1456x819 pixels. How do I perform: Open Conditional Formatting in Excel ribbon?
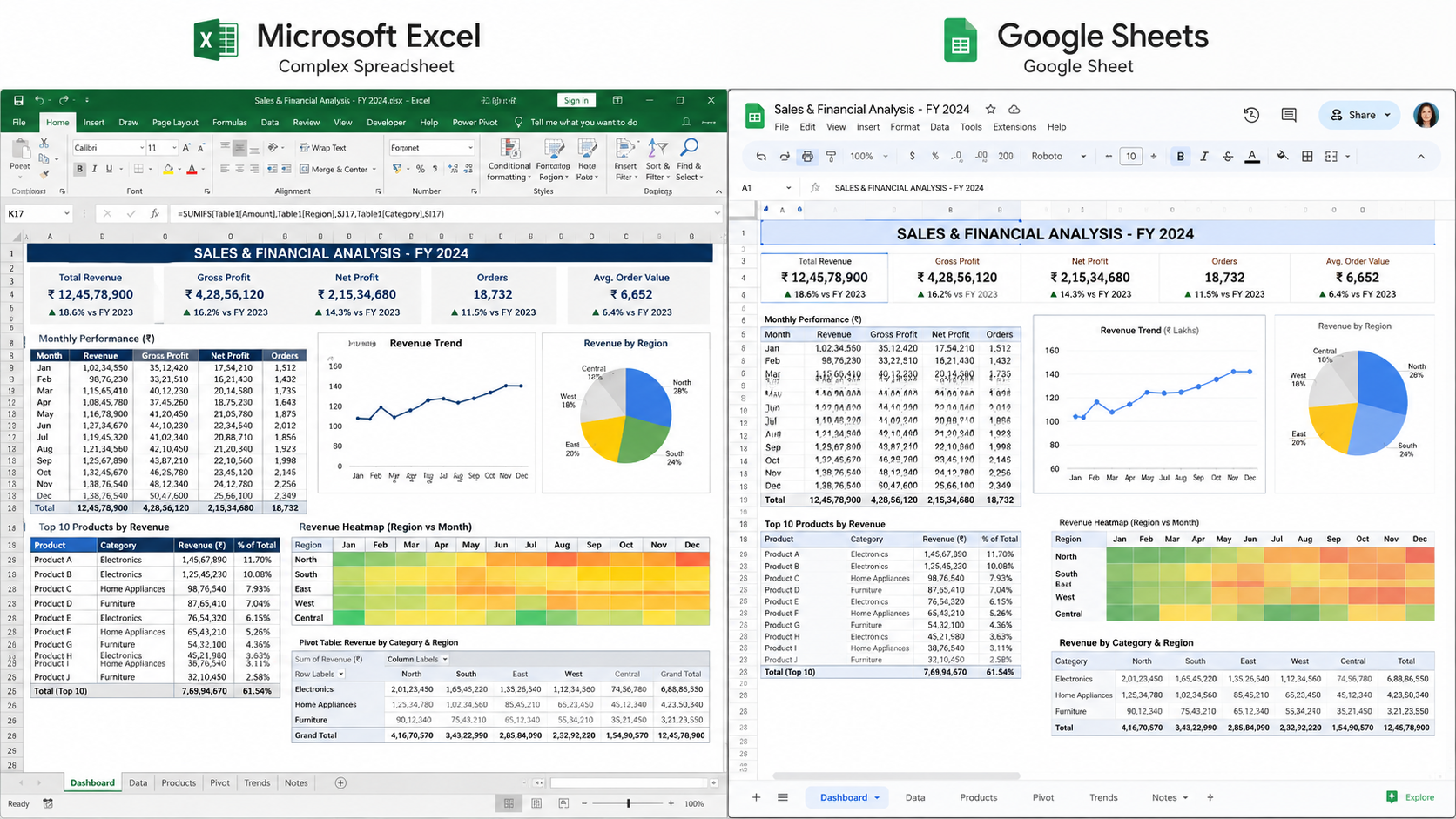[x=509, y=159]
